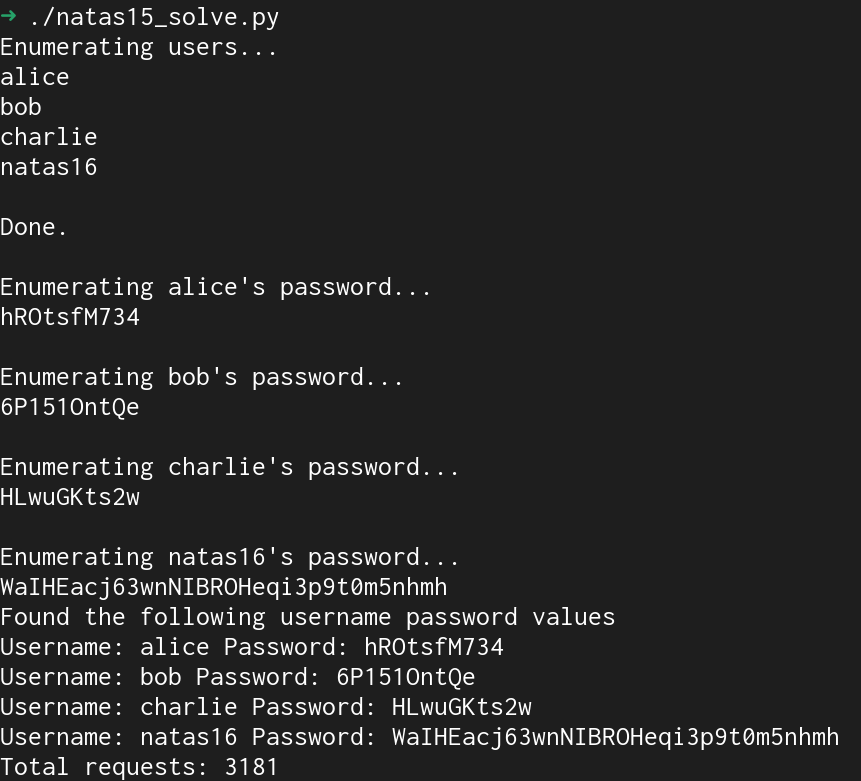Click the 'Enumerating users...' line

[x=139, y=47]
